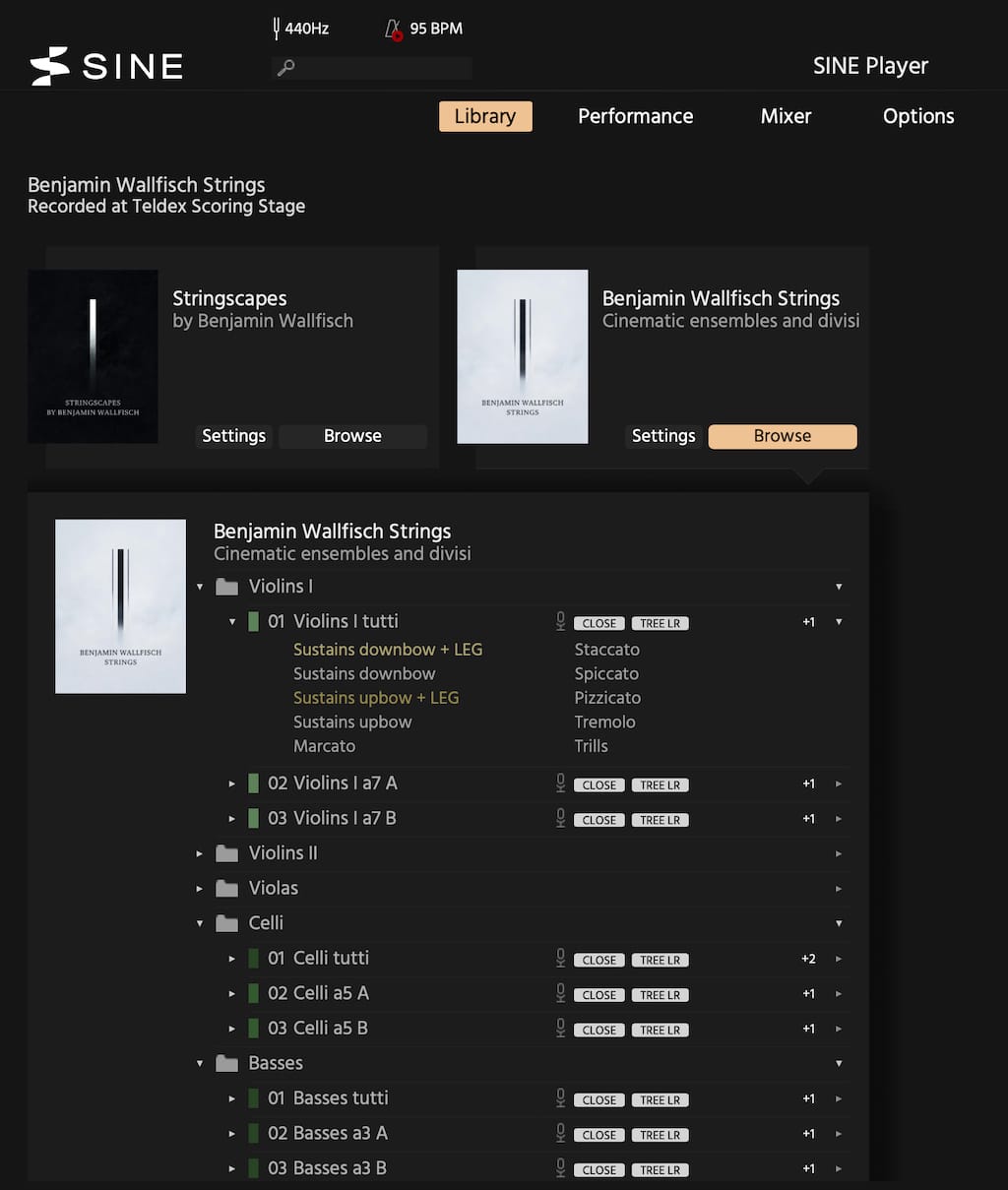Screen dimensions: 1008x1190
Task: Toggle CLOSE mic for 01 Celli tutti
Action: pyautogui.click(x=598, y=960)
